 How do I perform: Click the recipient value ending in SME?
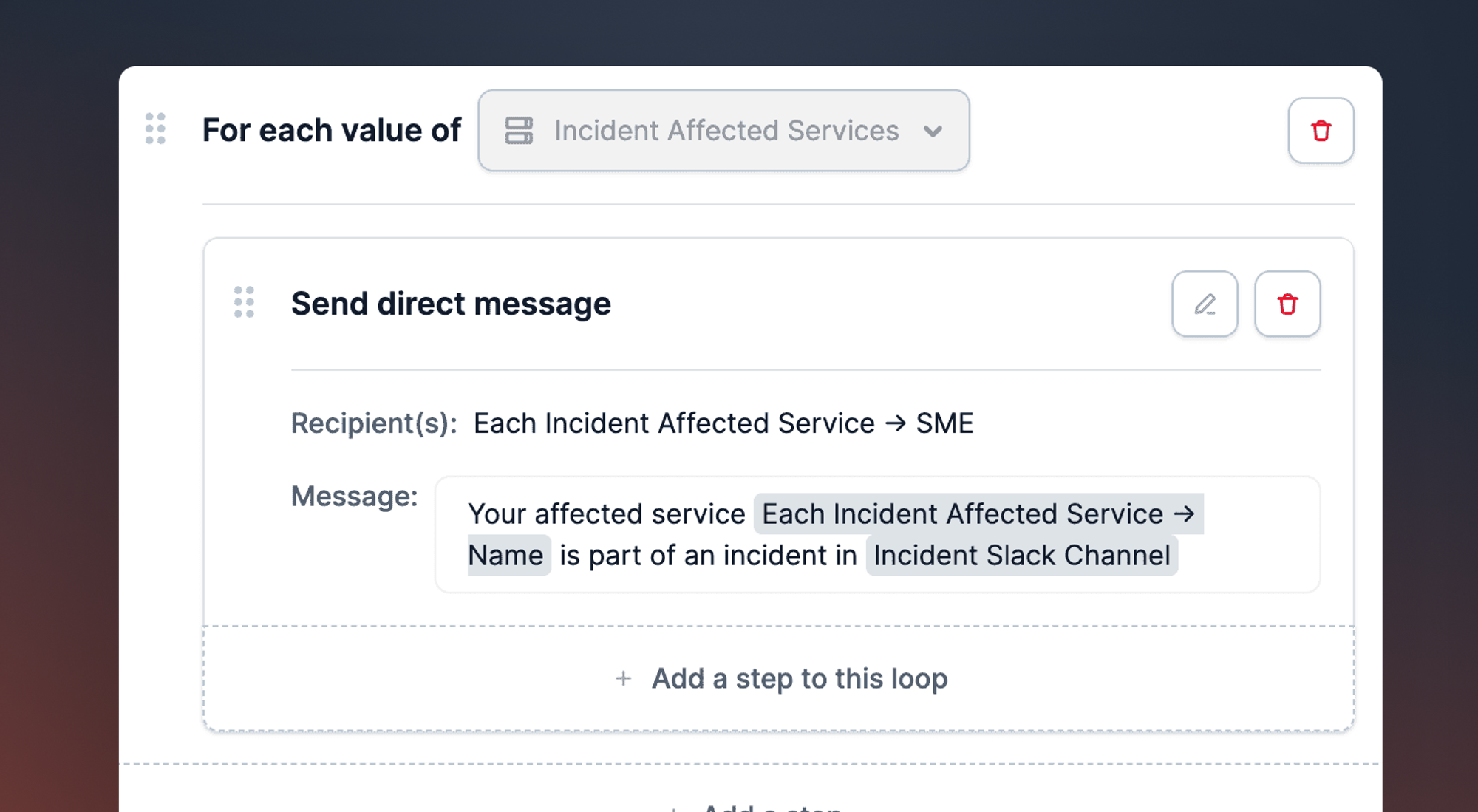[723, 423]
